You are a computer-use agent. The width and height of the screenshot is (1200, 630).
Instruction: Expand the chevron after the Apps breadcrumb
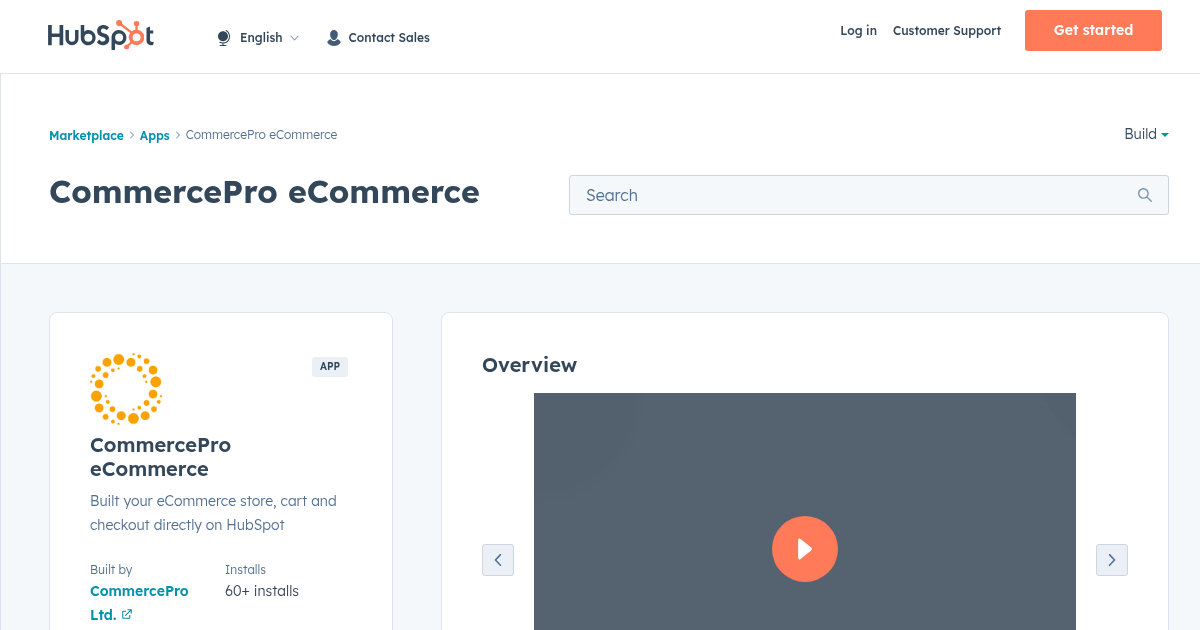[176, 135]
